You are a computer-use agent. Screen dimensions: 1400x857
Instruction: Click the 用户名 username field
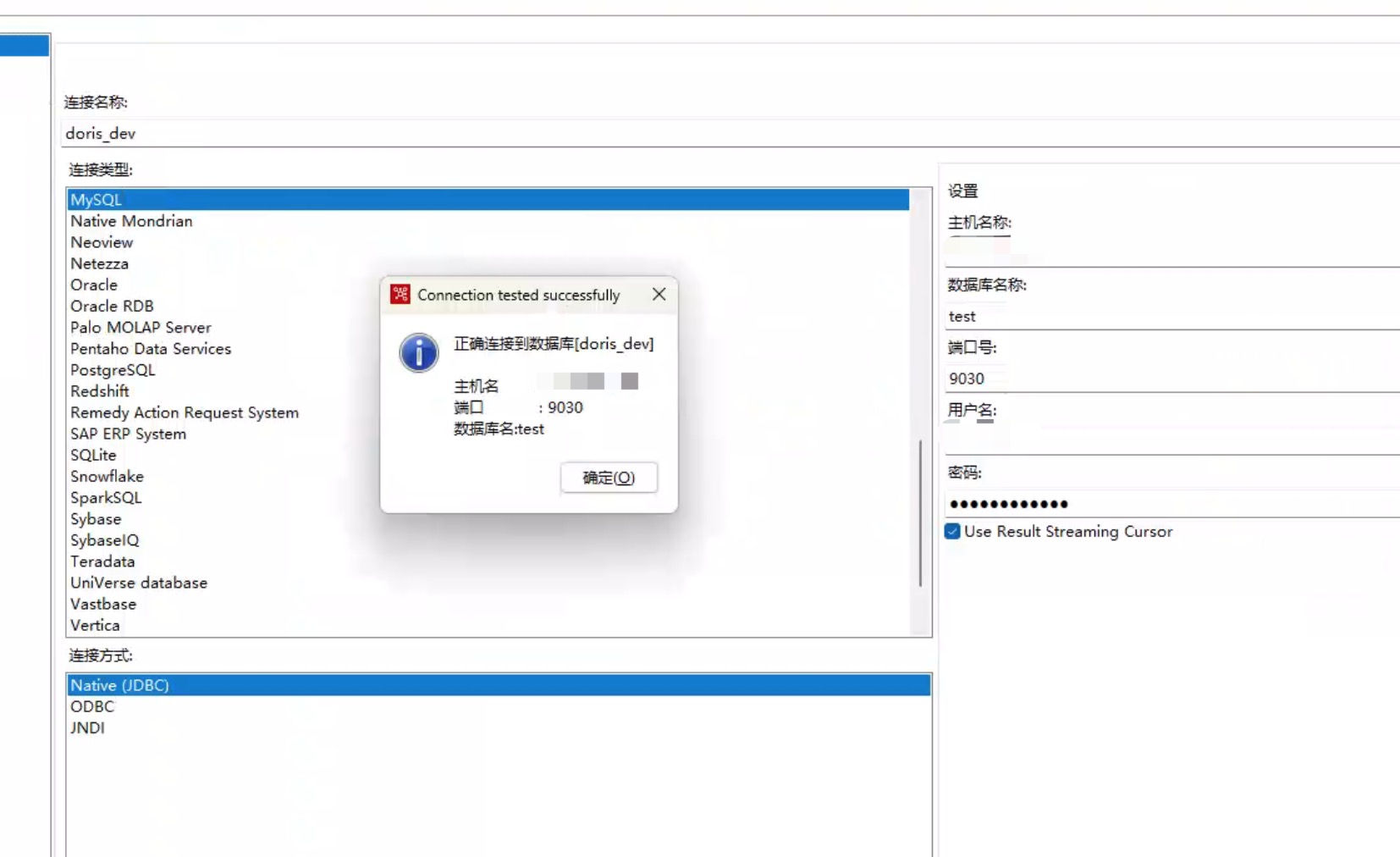(1172, 442)
